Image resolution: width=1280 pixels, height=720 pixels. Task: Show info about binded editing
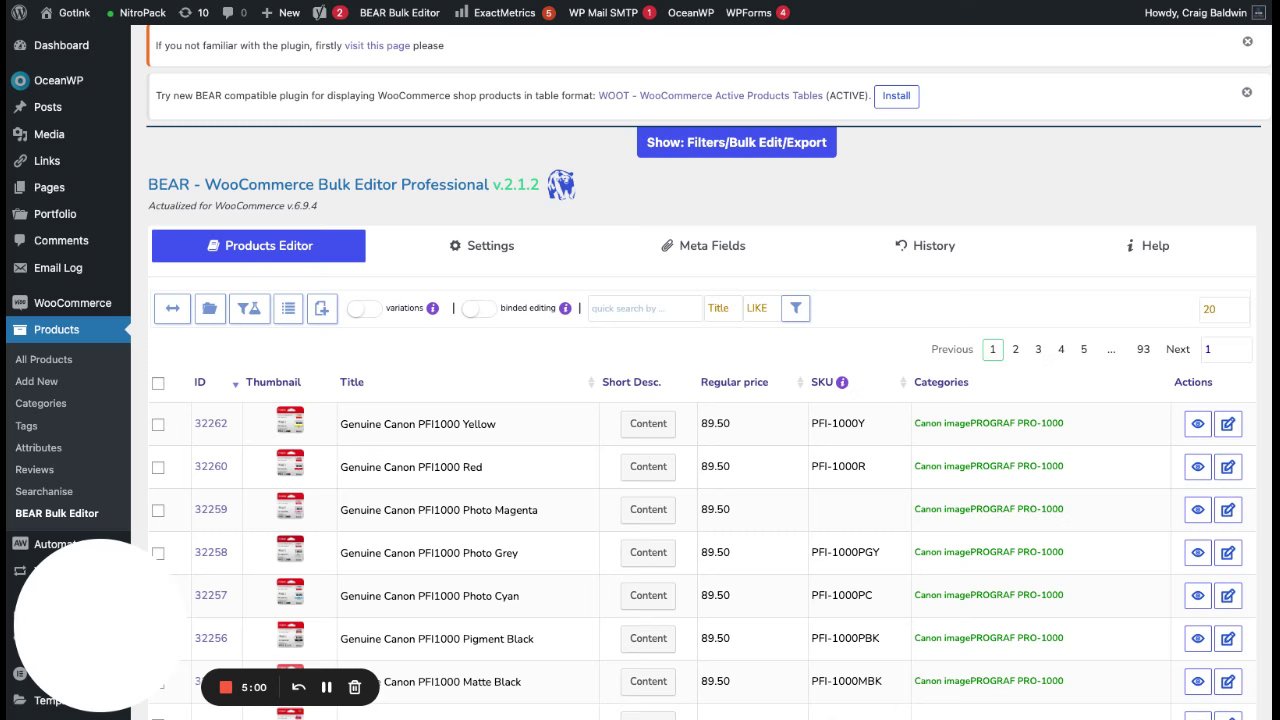pos(565,308)
